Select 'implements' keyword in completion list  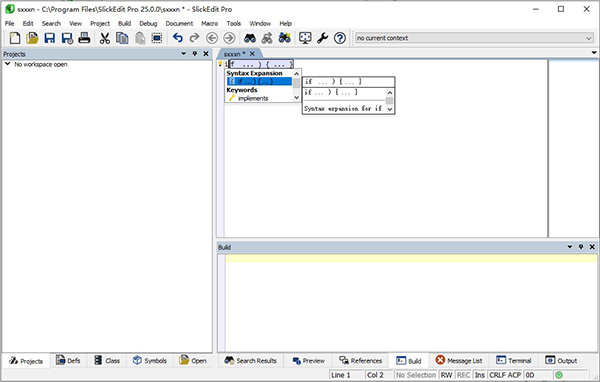[x=253, y=98]
